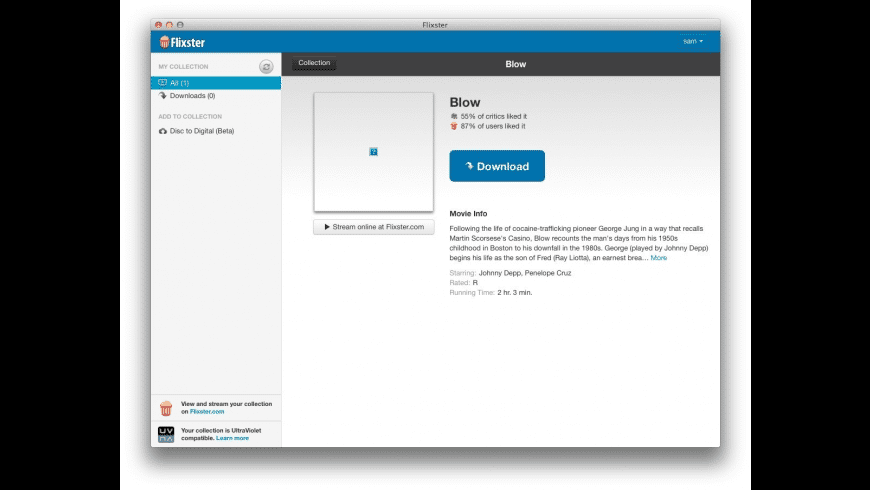Close the Flixster window with red button
870x490 pixels.
pos(159,25)
